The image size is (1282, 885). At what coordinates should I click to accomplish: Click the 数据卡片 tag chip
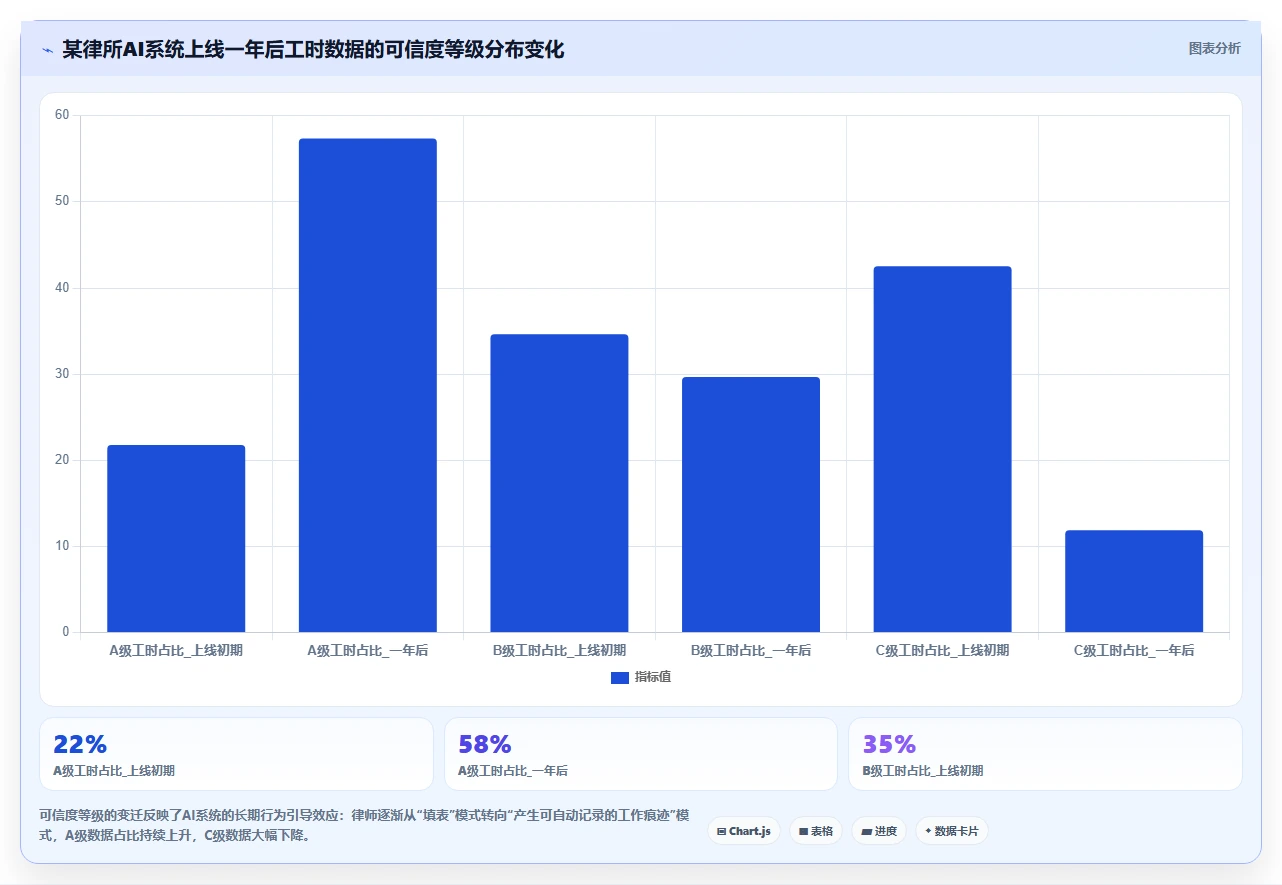tap(951, 831)
